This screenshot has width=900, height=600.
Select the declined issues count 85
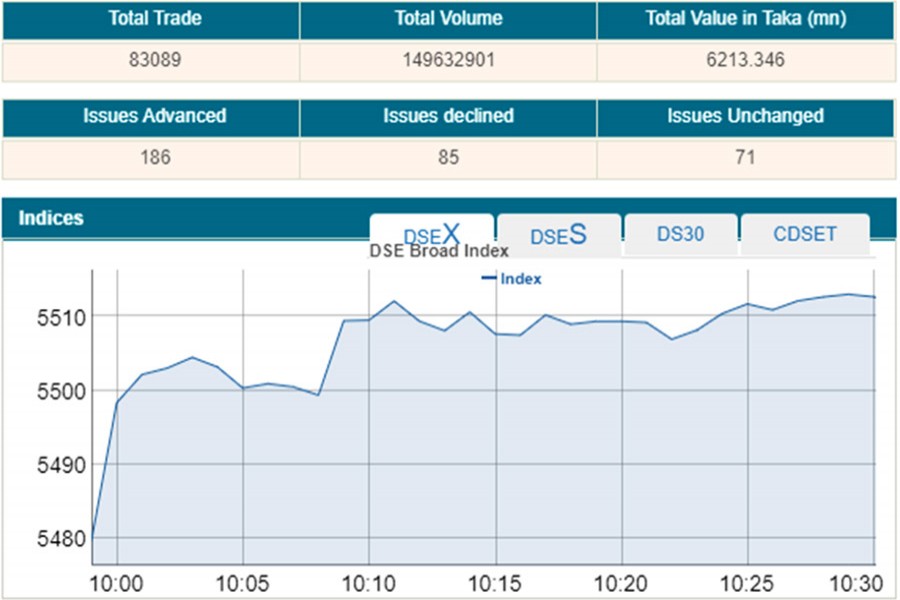click(448, 157)
